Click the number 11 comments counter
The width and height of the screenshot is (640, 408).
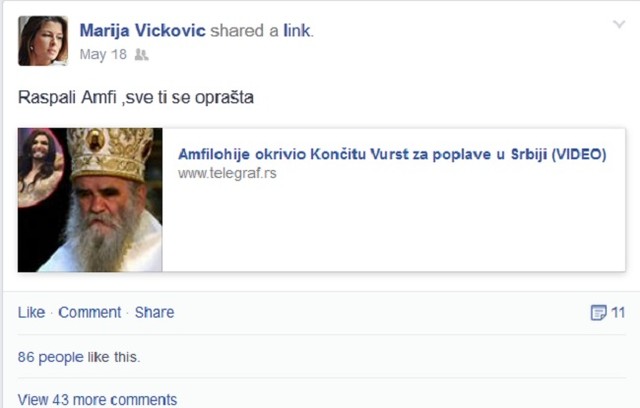[x=618, y=313]
